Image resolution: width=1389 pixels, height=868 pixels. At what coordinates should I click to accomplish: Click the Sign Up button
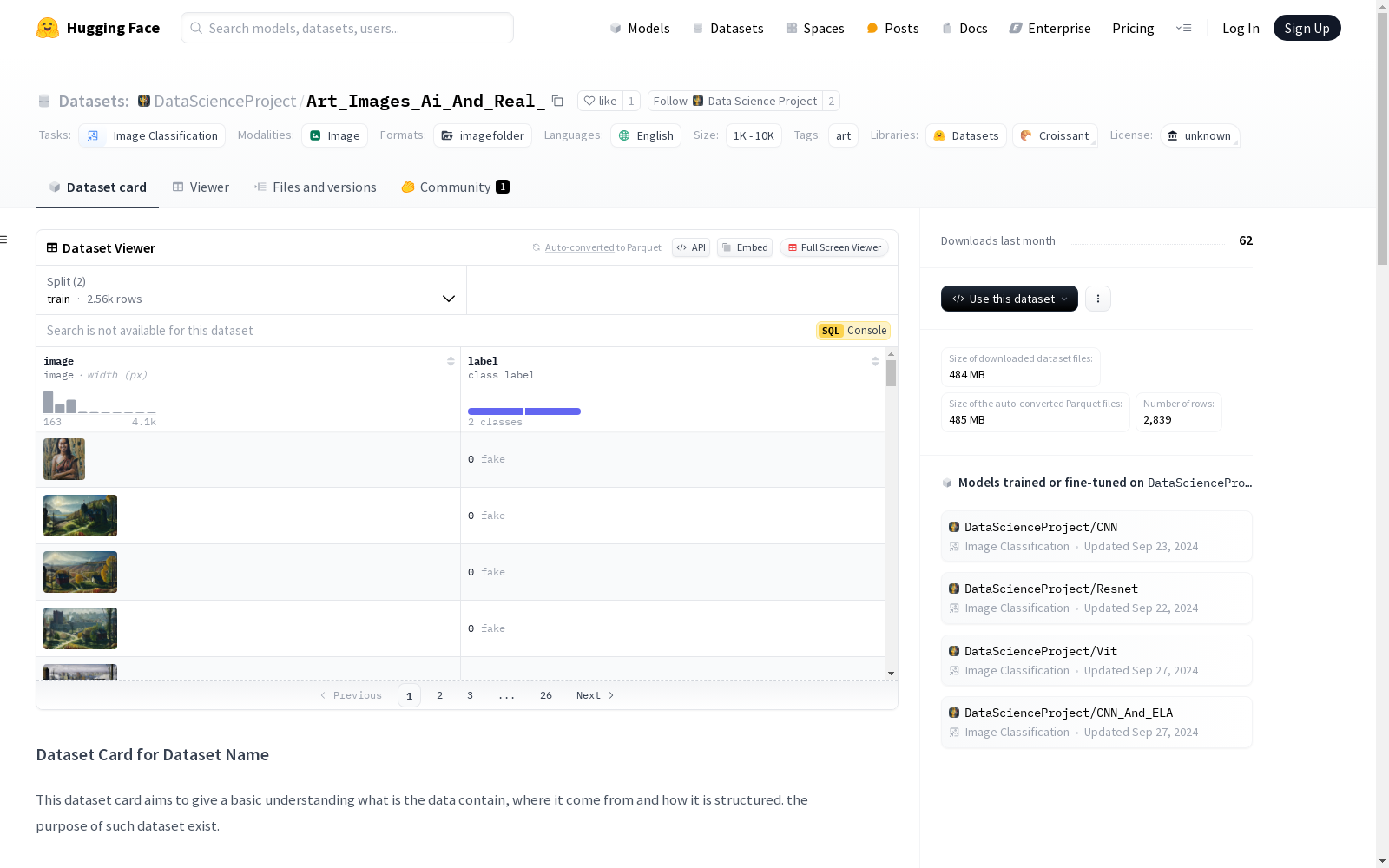point(1307,28)
